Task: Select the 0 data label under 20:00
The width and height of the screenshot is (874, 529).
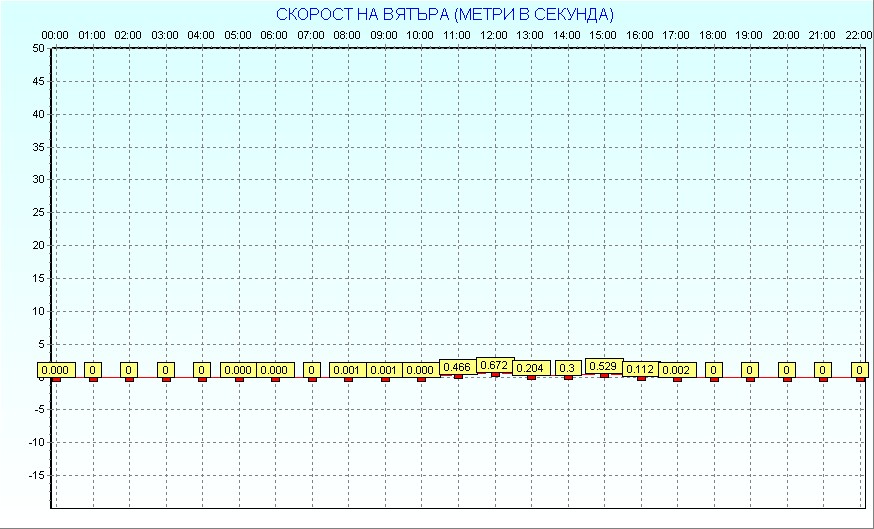Action: [786, 370]
